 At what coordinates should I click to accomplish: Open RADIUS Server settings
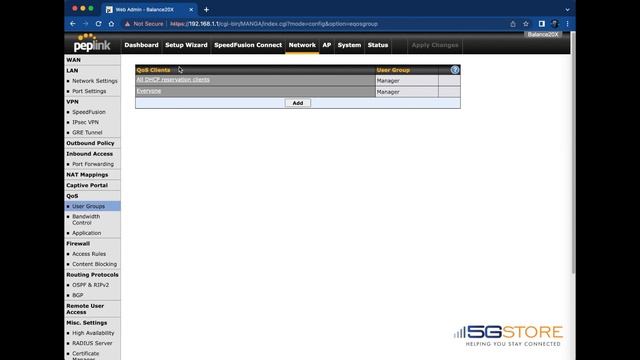(x=92, y=343)
